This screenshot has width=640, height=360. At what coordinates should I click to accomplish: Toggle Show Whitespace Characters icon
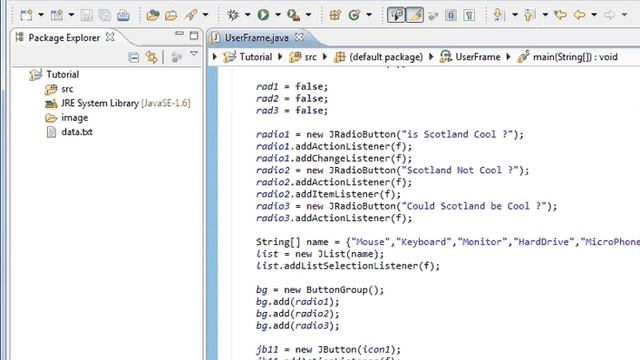click(469, 15)
